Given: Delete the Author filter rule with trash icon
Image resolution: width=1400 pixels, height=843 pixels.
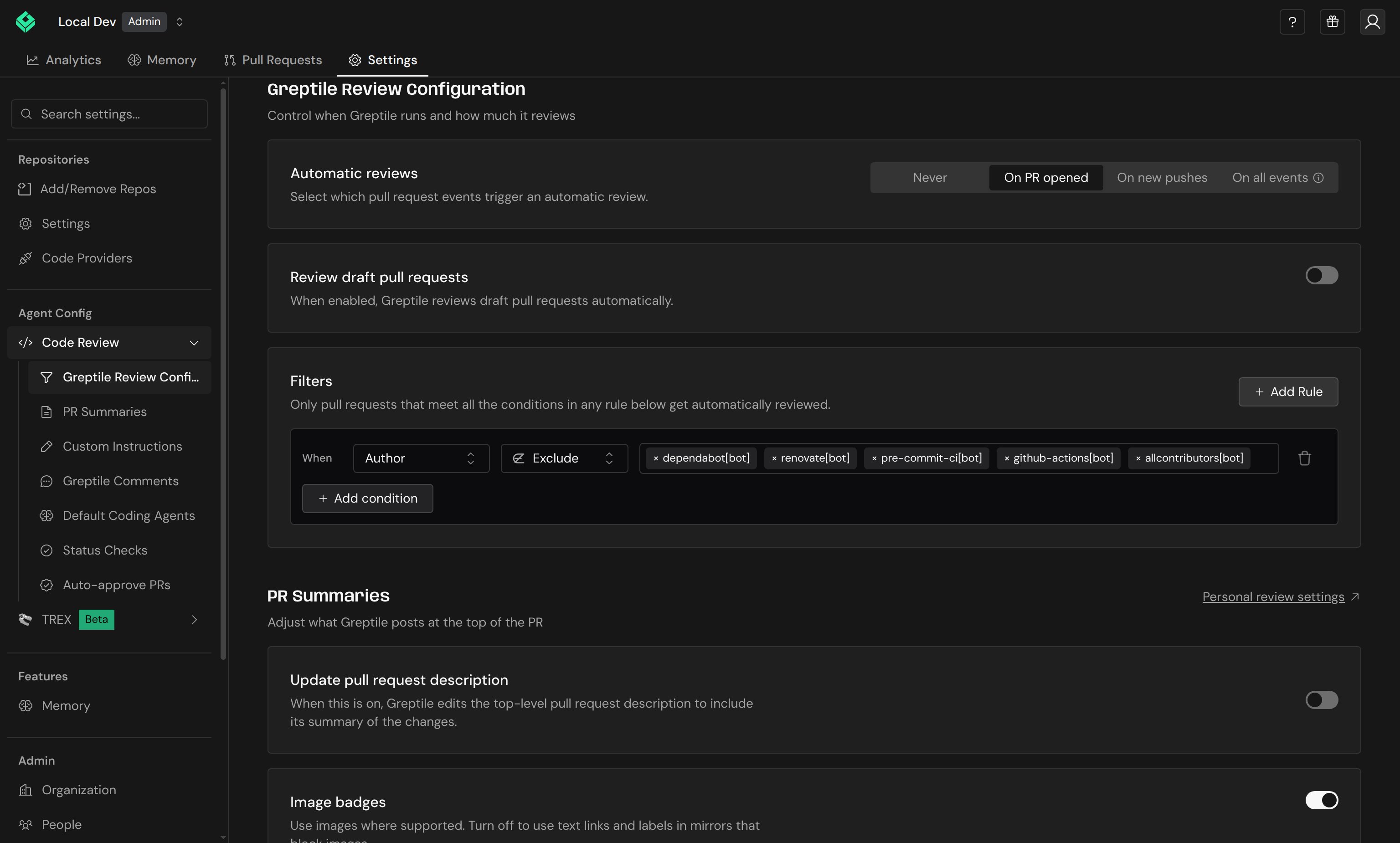Looking at the screenshot, I should 1305,458.
